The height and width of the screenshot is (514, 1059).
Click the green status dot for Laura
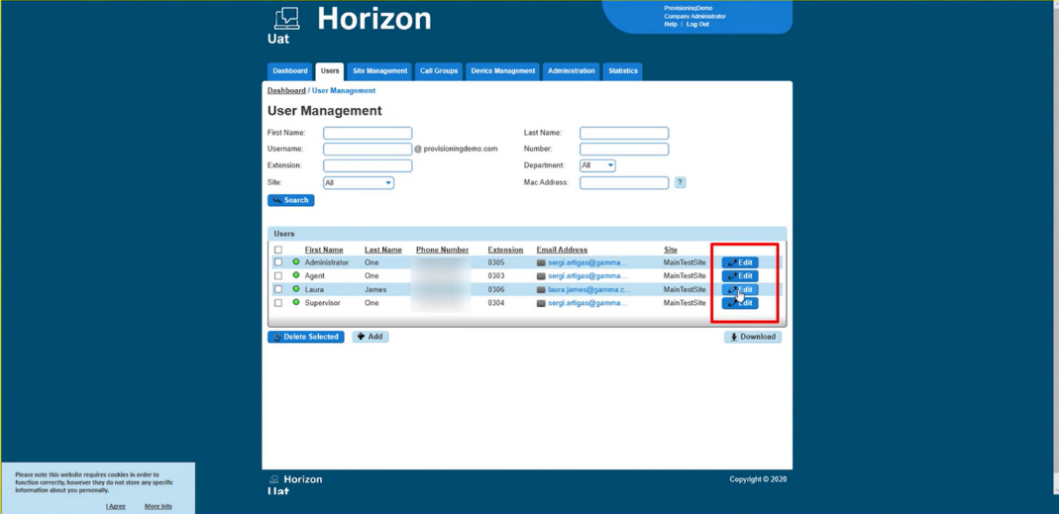[x=296, y=289]
